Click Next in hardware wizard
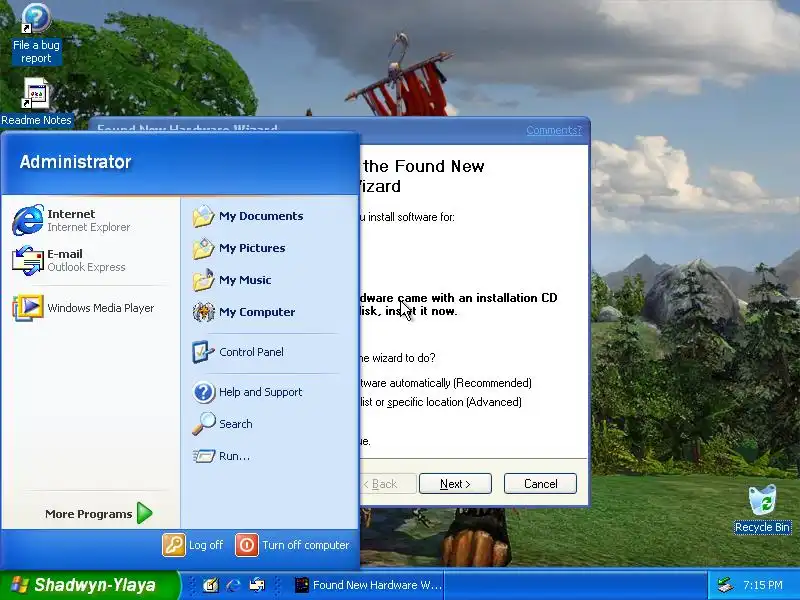This screenshot has width=800, height=600. pyautogui.click(x=455, y=484)
